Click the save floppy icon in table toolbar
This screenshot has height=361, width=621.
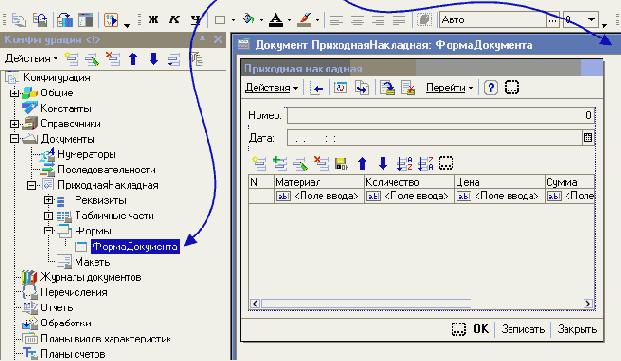point(341,163)
